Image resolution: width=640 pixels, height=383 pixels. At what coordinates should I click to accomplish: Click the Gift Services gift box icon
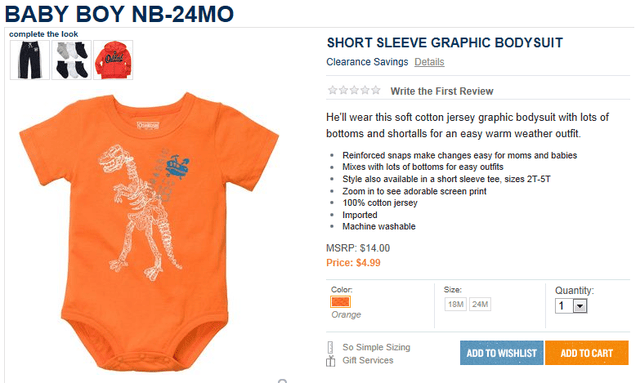coord(330,361)
